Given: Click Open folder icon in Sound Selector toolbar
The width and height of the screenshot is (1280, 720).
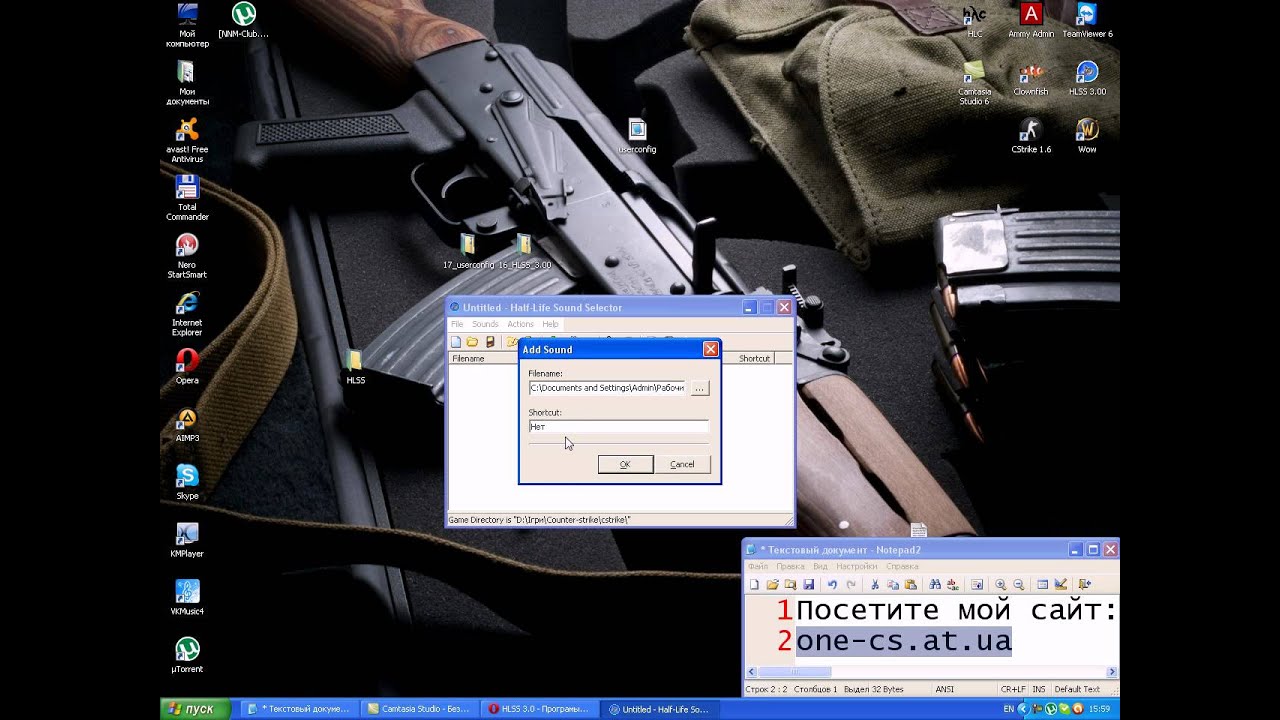Looking at the screenshot, I should pos(472,342).
